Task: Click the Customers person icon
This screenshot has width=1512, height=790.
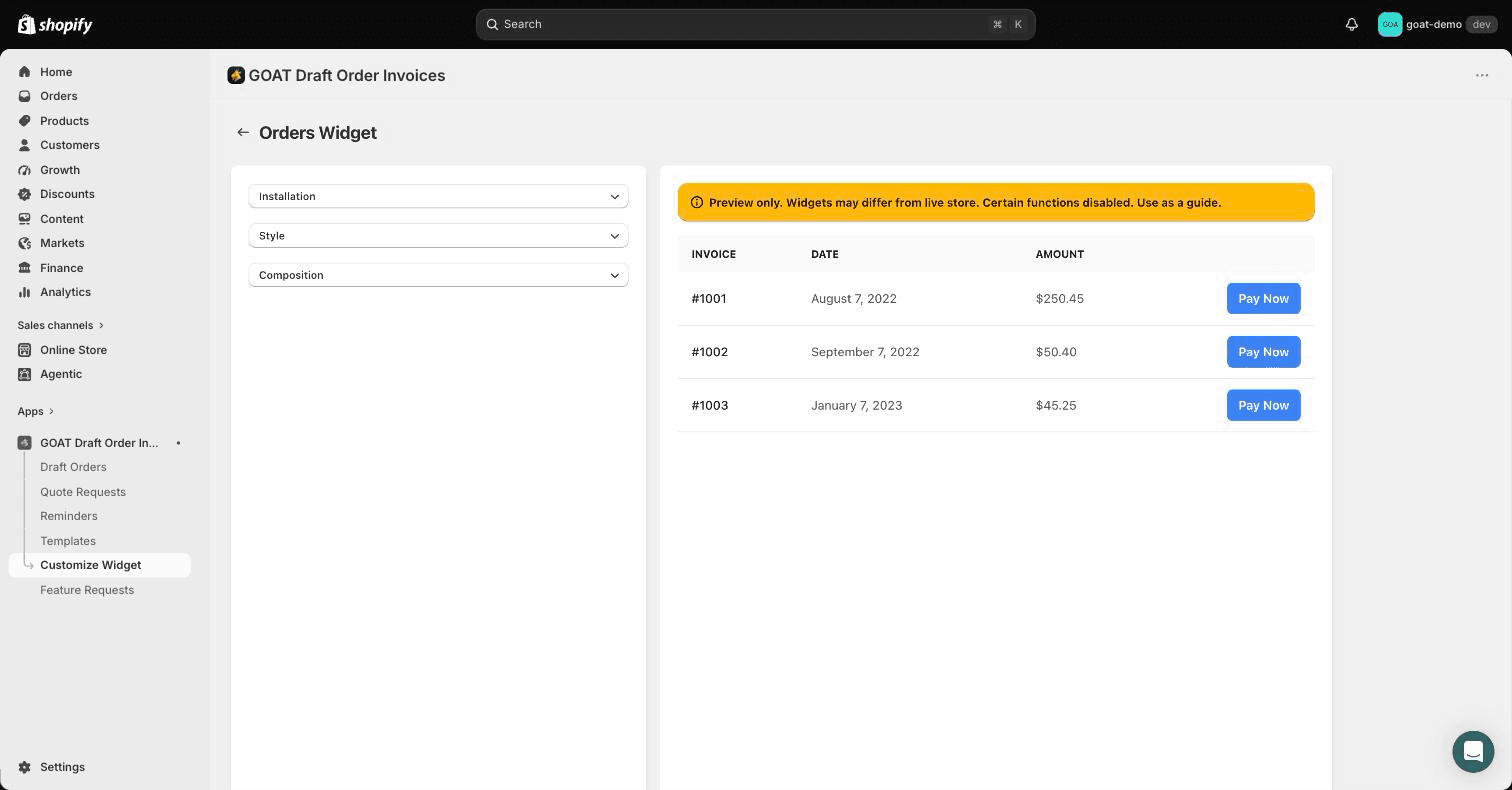Action: 25,145
